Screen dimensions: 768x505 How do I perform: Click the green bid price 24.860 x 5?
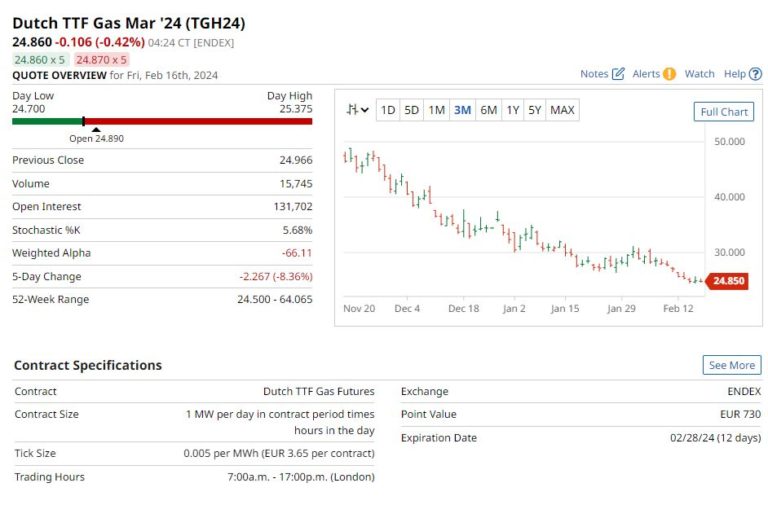(40, 60)
